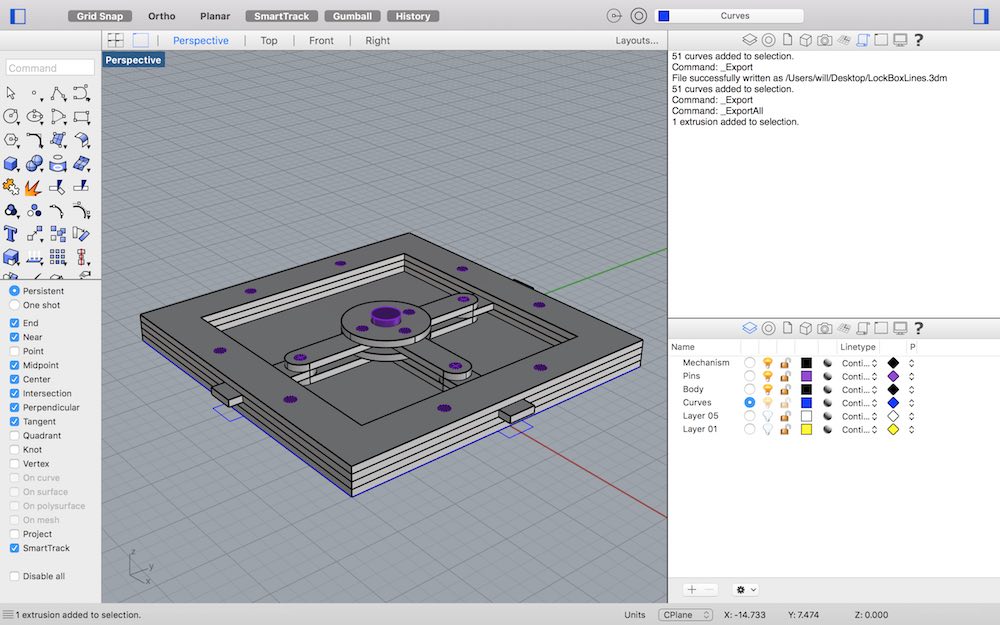
Task: Click the orange Explode tool
Action: 33,187
